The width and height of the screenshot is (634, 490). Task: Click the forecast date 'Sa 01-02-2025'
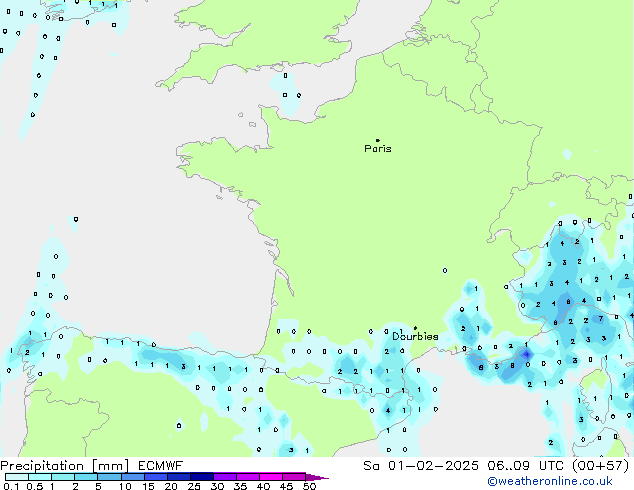tap(421, 466)
